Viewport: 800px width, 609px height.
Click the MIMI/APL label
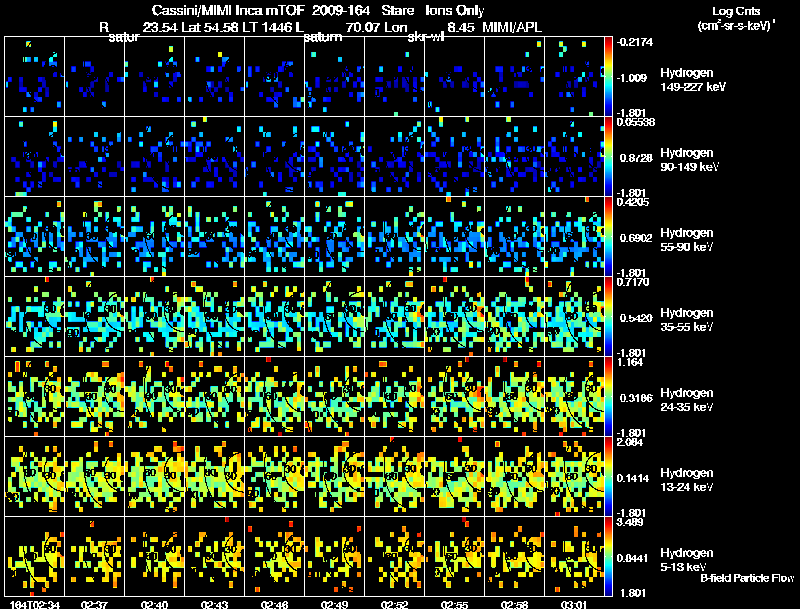pyautogui.click(x=512, y=27)
